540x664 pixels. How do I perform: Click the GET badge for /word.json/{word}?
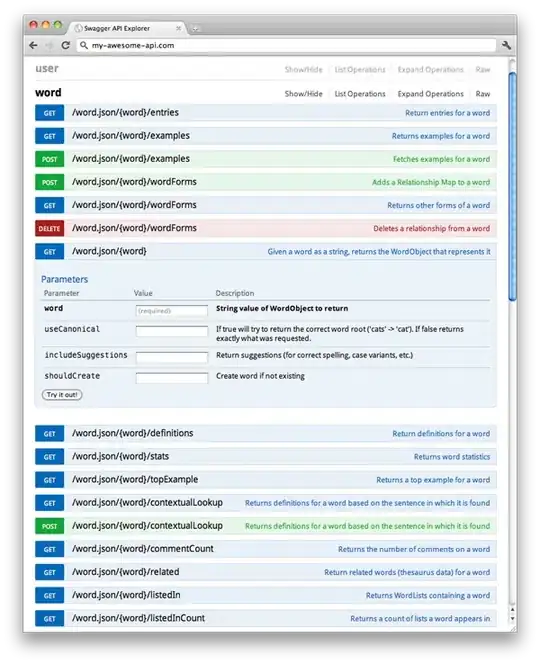[50, 252]
